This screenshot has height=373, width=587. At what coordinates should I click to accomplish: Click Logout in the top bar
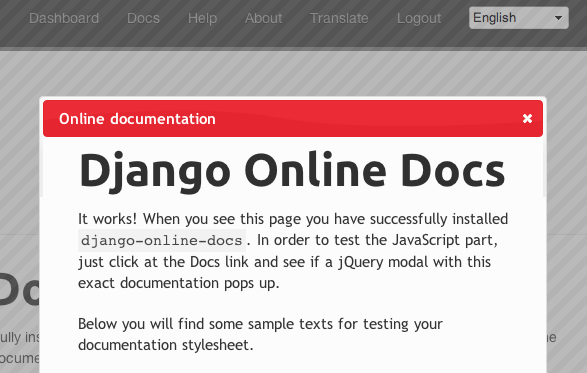419,18
